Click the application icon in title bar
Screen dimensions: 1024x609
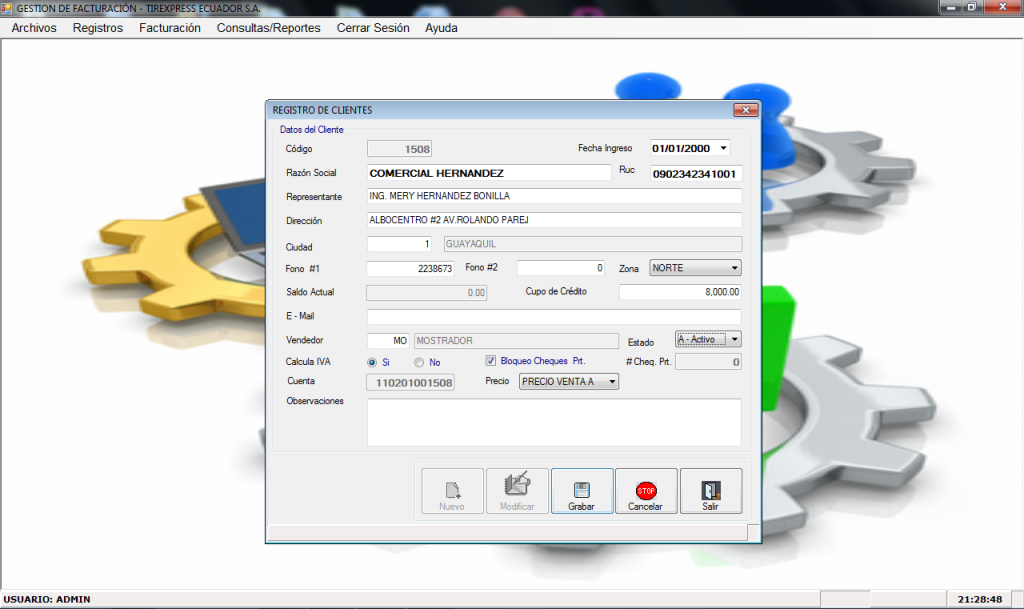[8, 7]
